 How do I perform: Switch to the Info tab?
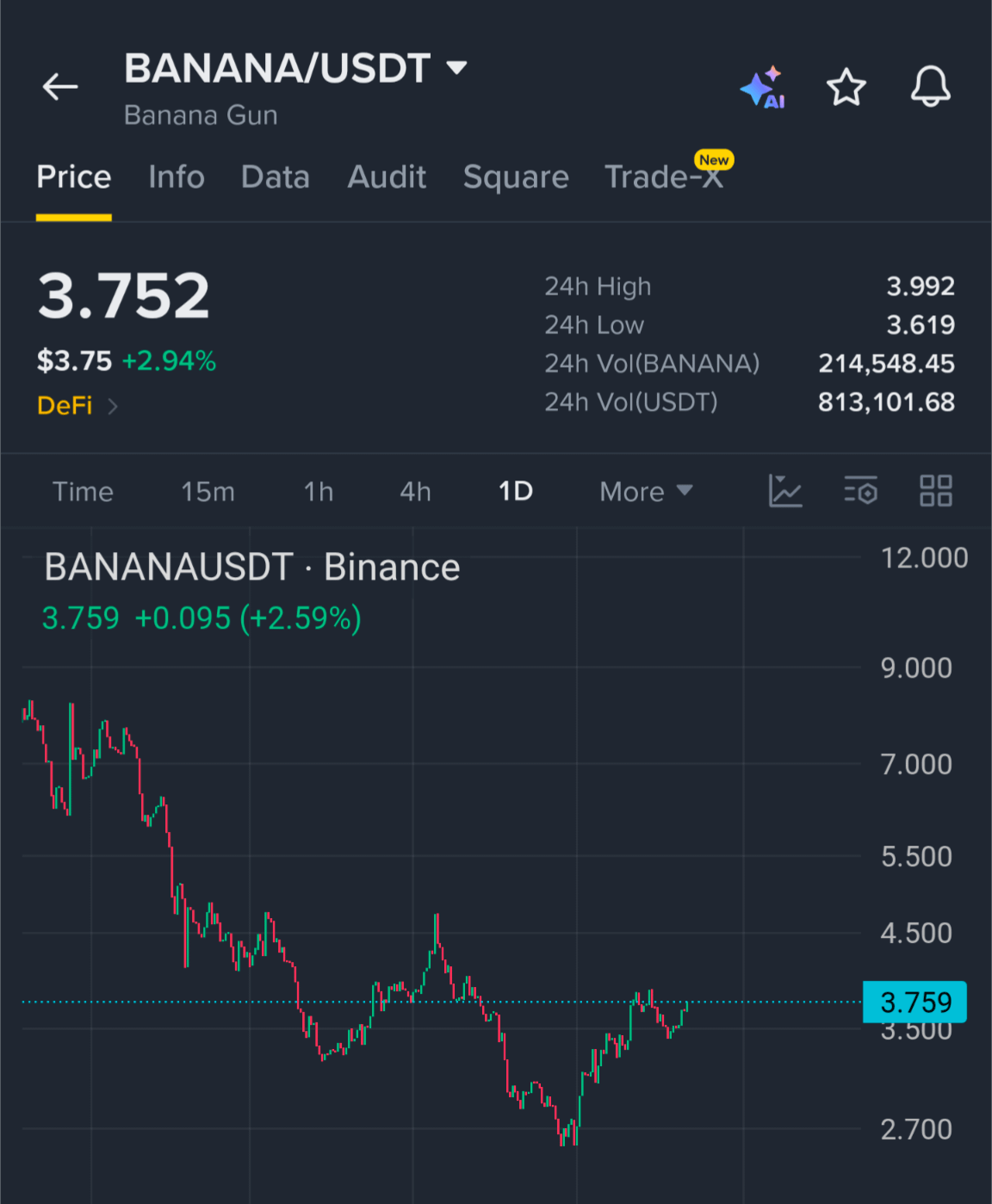pyautogui.click(x=177, y=177)
